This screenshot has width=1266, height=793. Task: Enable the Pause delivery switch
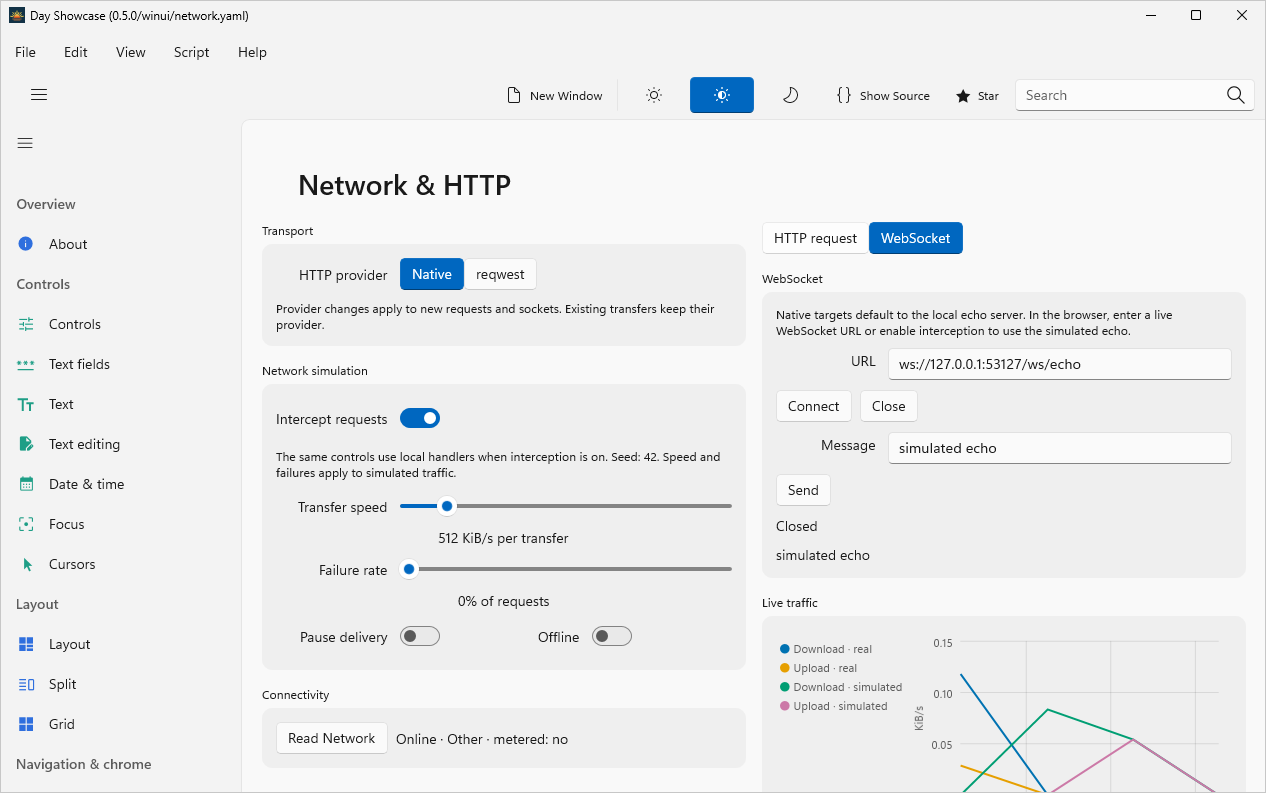(420, 636)
